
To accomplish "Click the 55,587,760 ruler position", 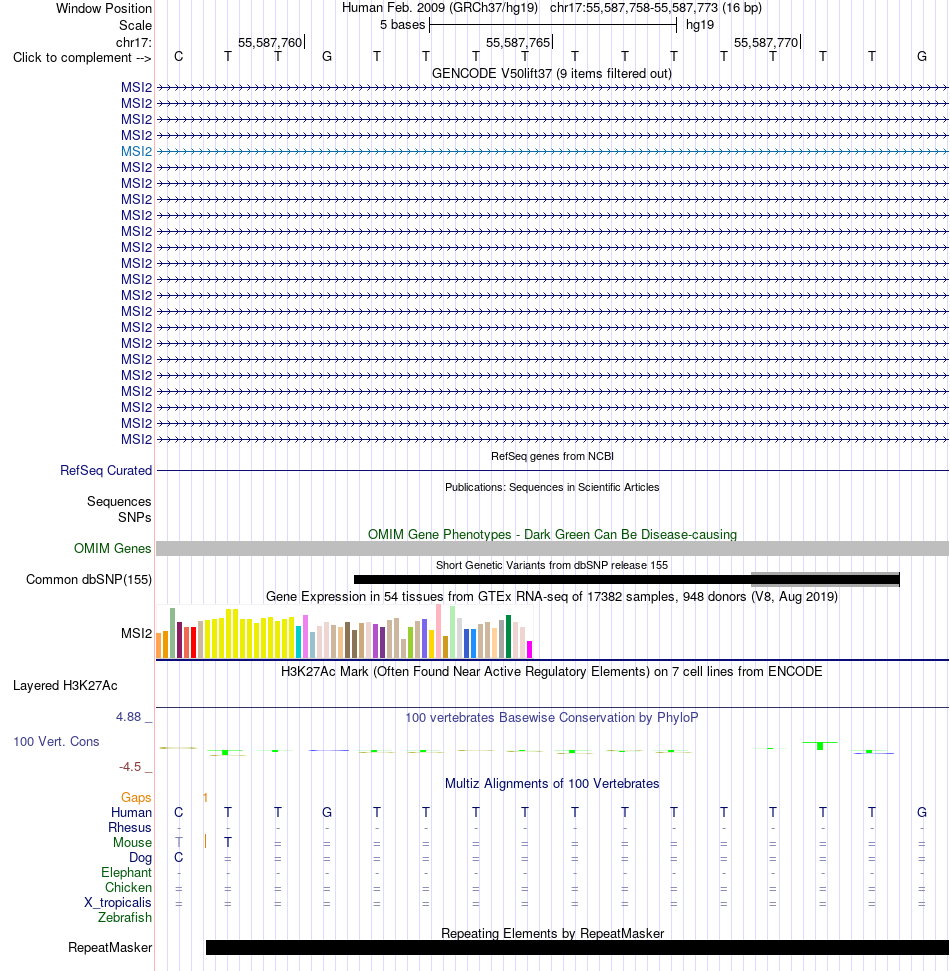I will (270, 42).
